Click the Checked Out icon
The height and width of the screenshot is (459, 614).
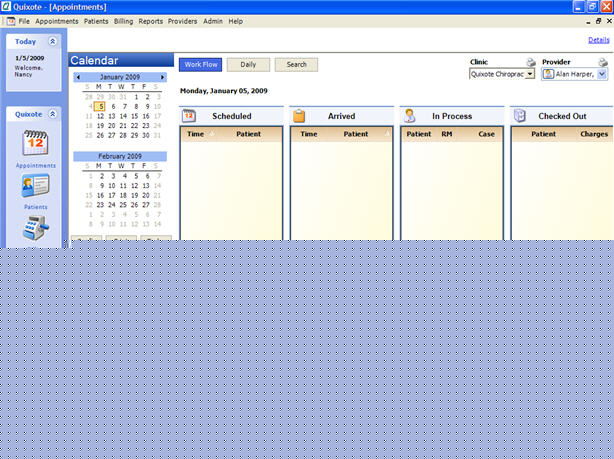[520, 116]
